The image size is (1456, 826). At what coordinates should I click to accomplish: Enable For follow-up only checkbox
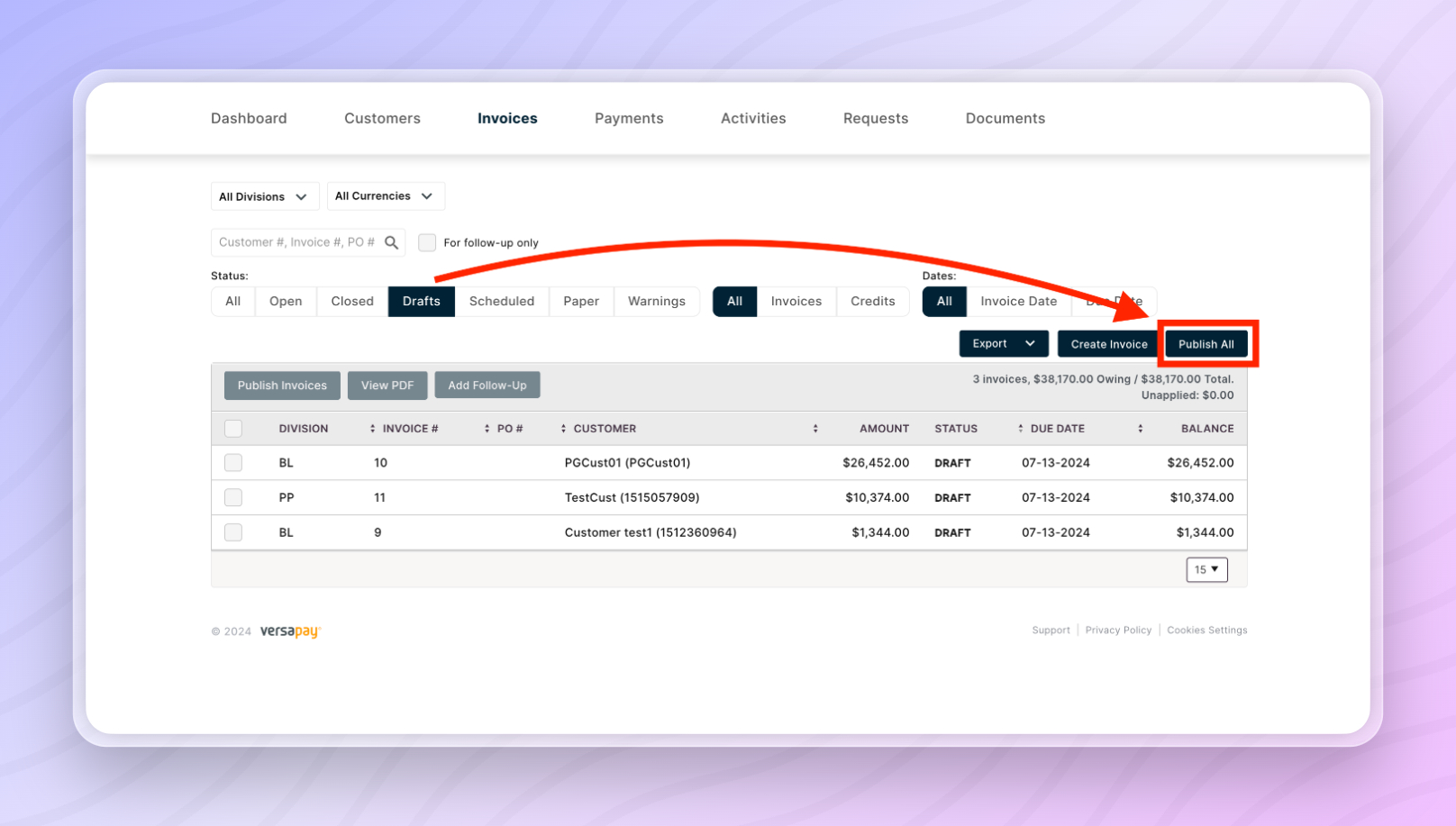tap(427, 242)
